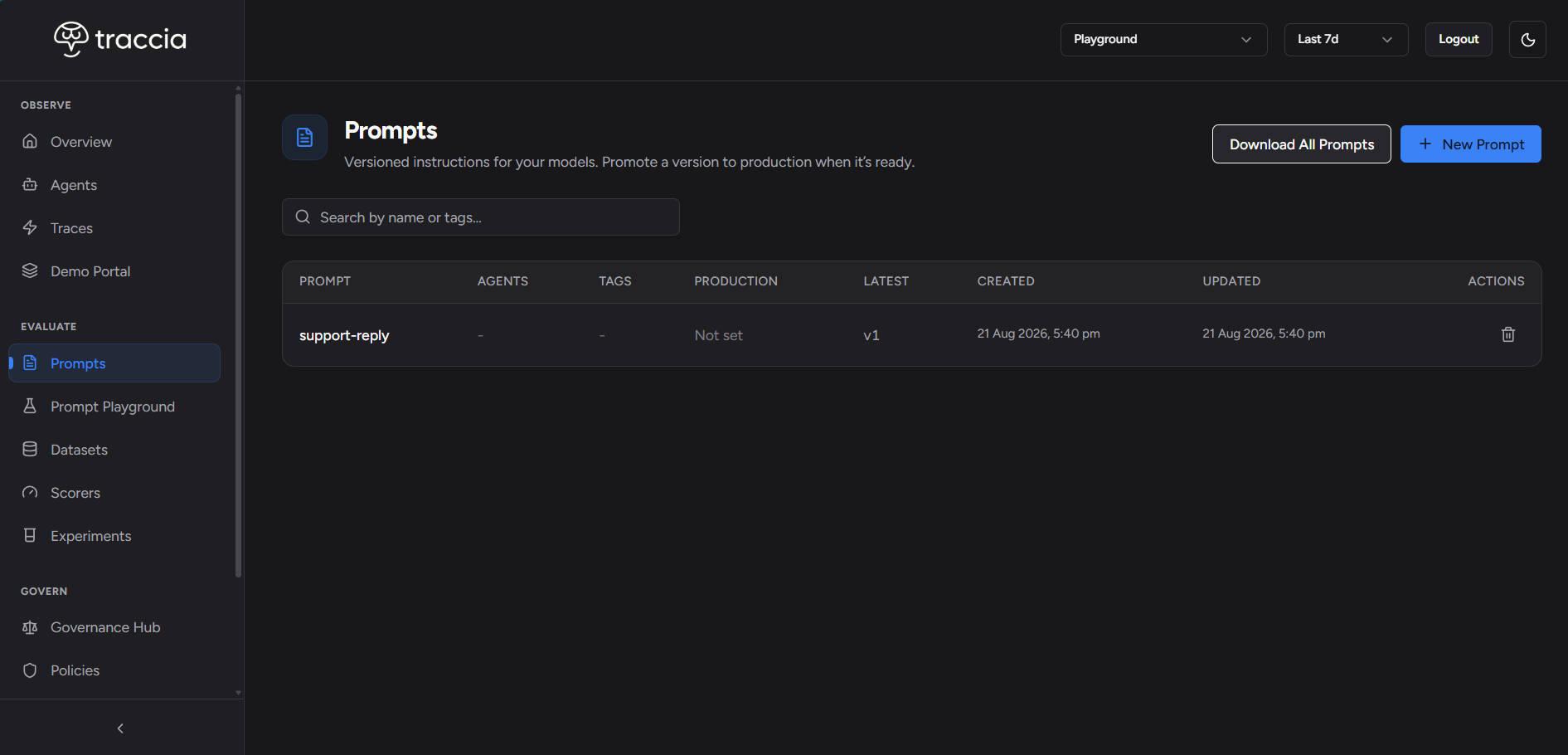The height and width of the screenshot is (755, 1568).
Task: Toggle dark mode with the moon icon
Action: tap(1527, 39)
